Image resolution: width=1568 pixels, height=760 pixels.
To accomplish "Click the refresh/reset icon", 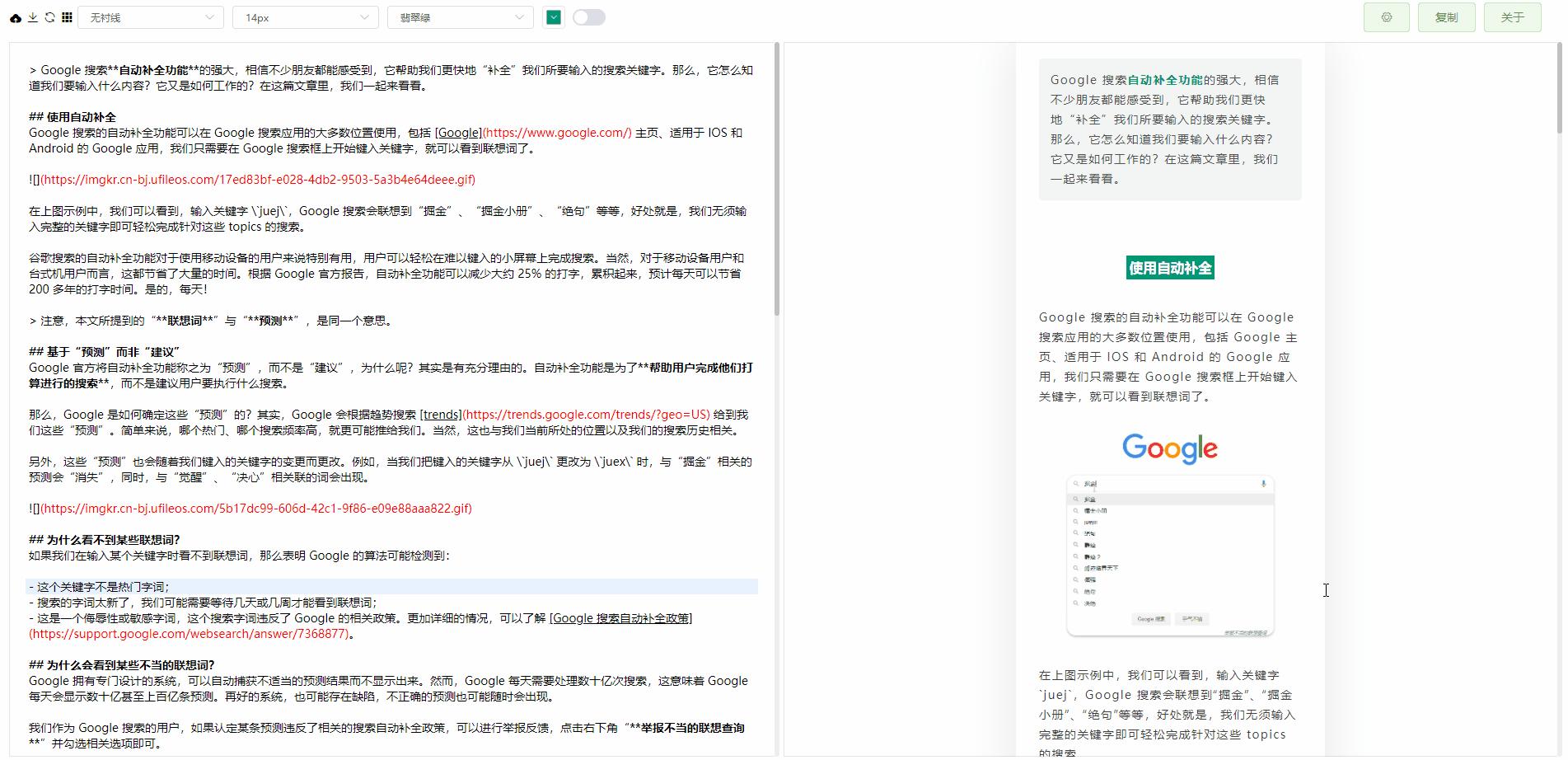I will point(50,16).
